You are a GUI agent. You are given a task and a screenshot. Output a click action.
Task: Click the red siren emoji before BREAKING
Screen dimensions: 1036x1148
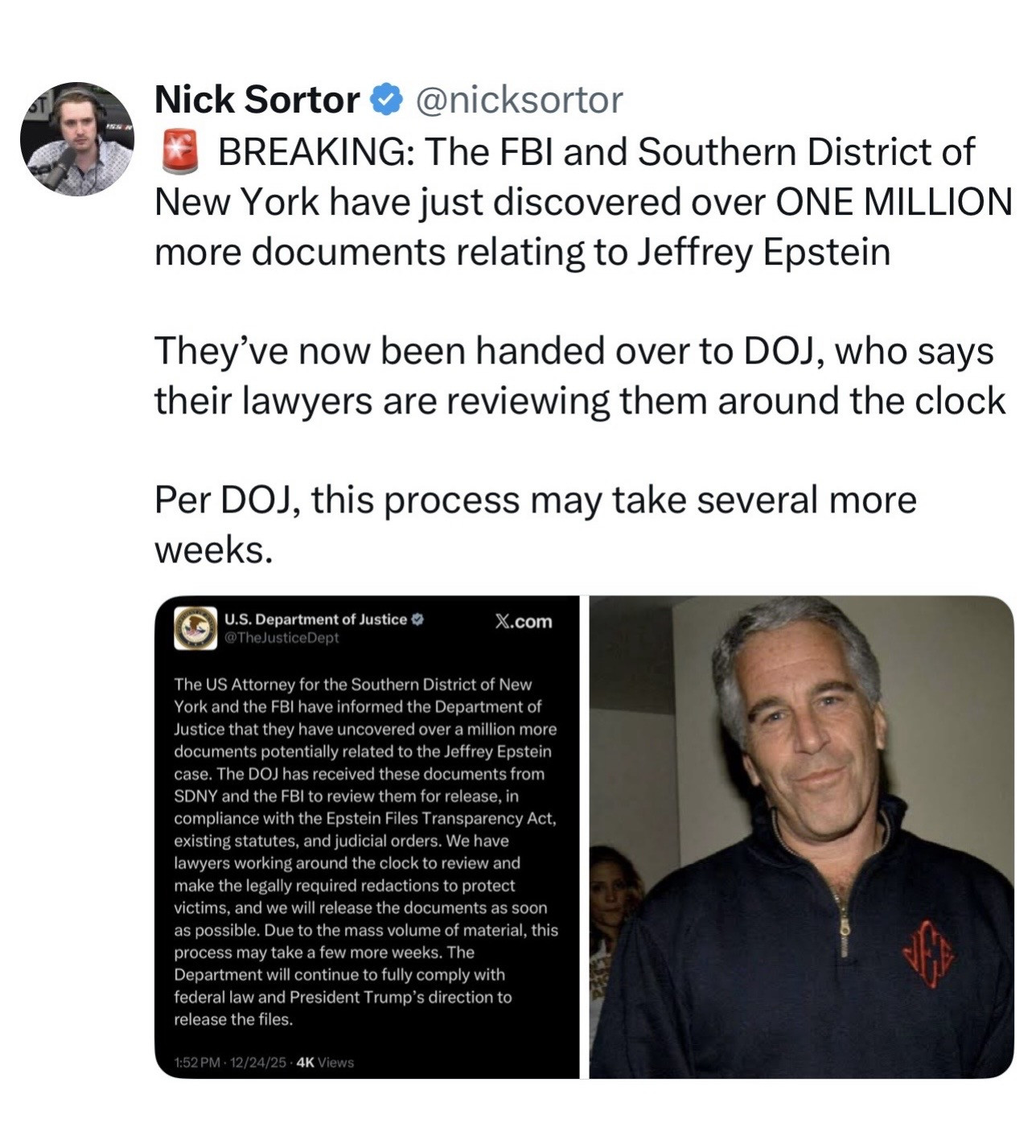point(180,152)
